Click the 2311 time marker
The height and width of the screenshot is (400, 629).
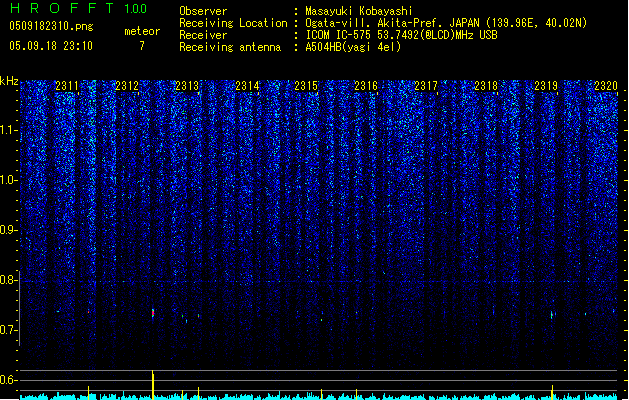tap(67, 86)
